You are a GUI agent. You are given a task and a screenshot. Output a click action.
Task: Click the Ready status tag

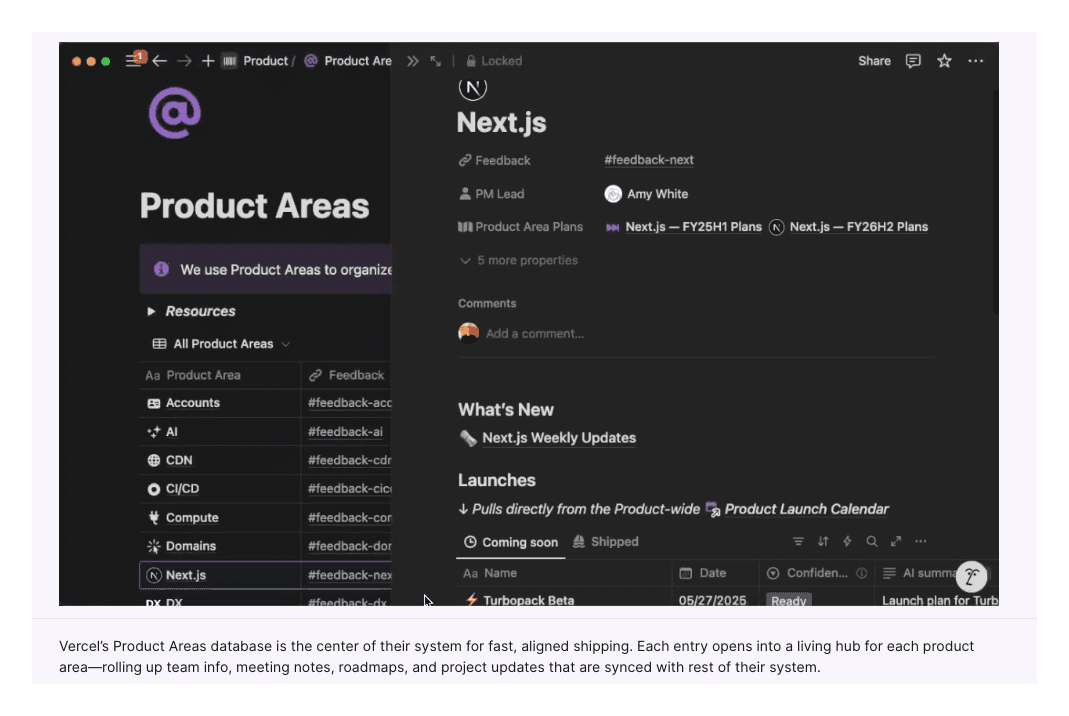[789, 601]
